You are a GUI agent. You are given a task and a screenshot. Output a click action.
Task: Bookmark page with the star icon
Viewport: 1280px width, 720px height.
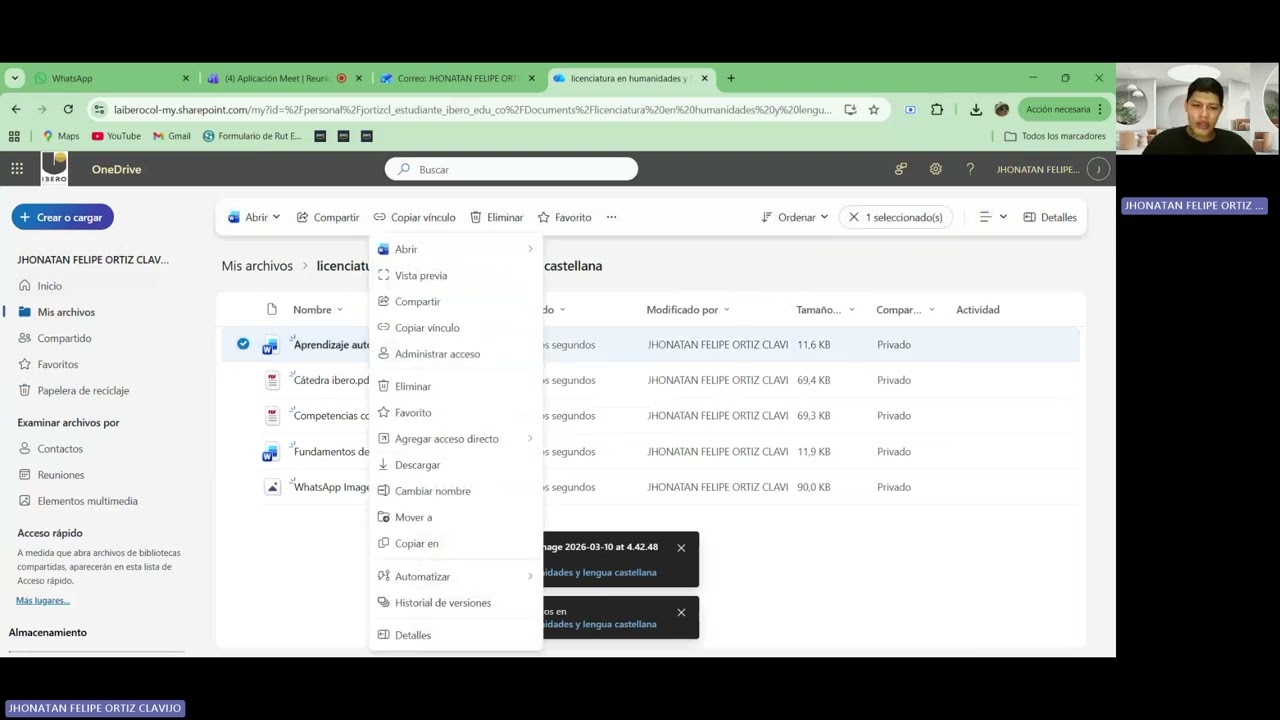pos(873,109)
